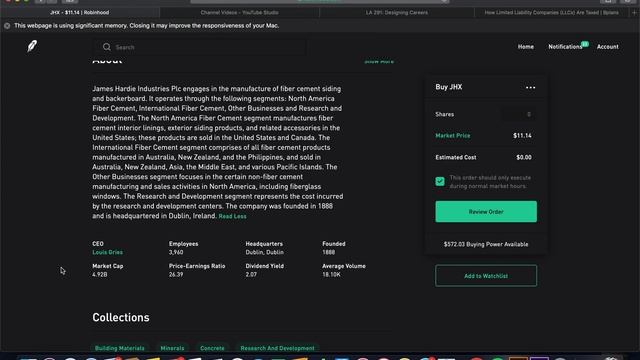Switch to LA 291 Designing Careers tab

pyautogui.click(x=397, y=13)
